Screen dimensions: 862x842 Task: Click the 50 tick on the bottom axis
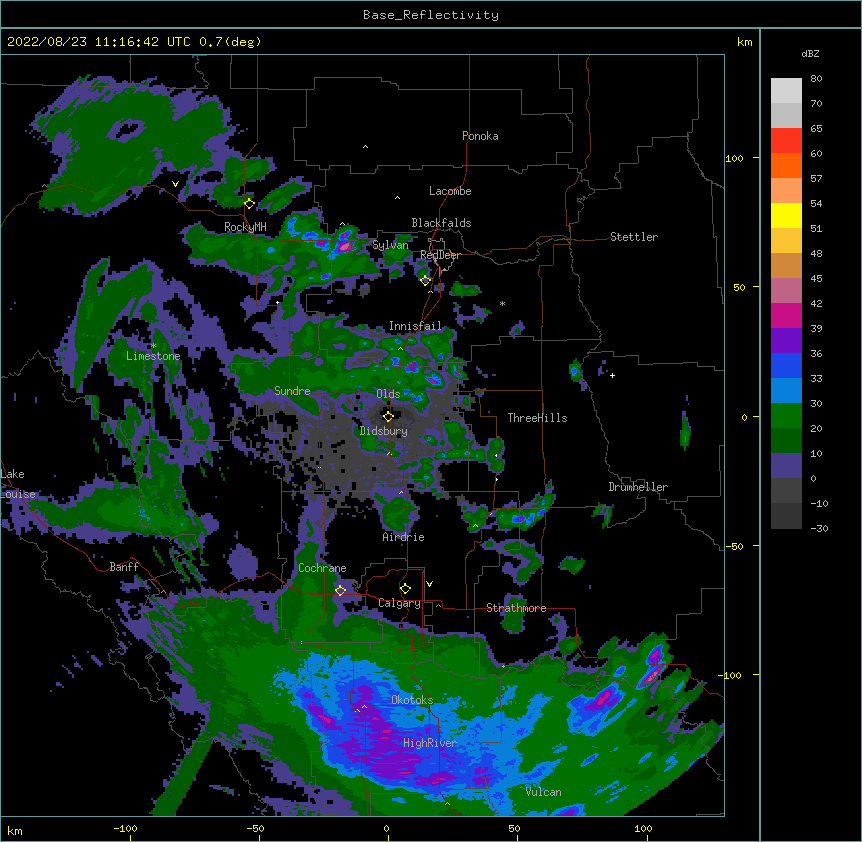(x=515, y=828)
